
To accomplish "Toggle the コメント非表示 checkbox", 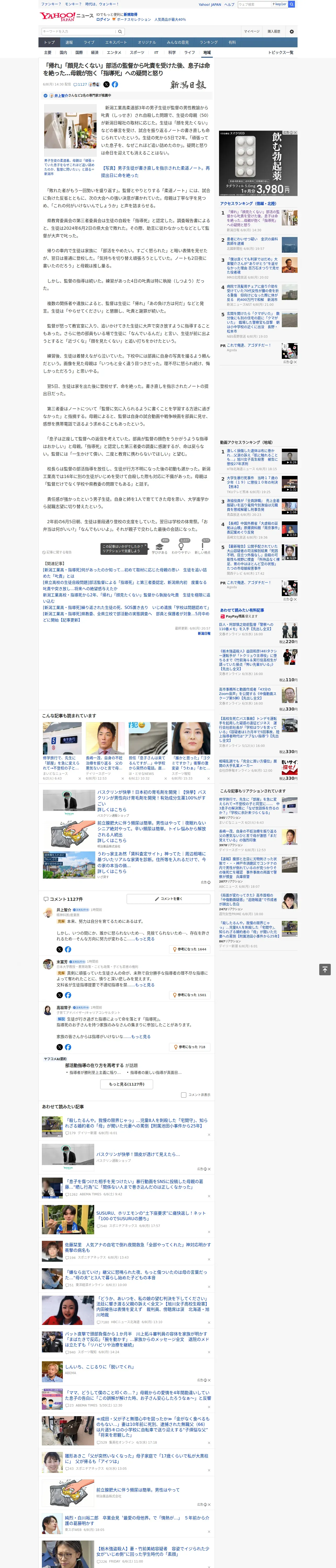I will click(x=183, y=1095).
